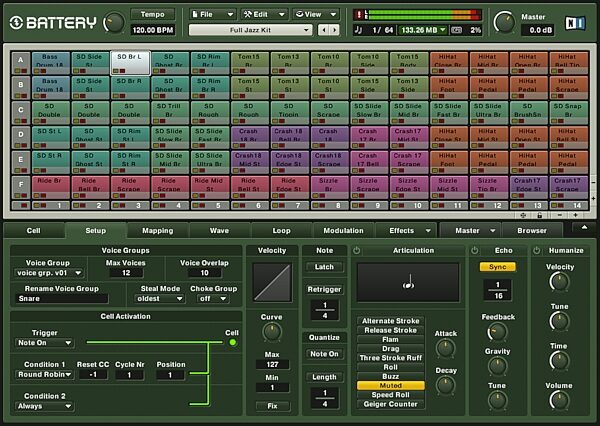Viewport: 600px width, 426px height.
Task: Load the previous kit with left arrow
Action: tap(324, 30)
